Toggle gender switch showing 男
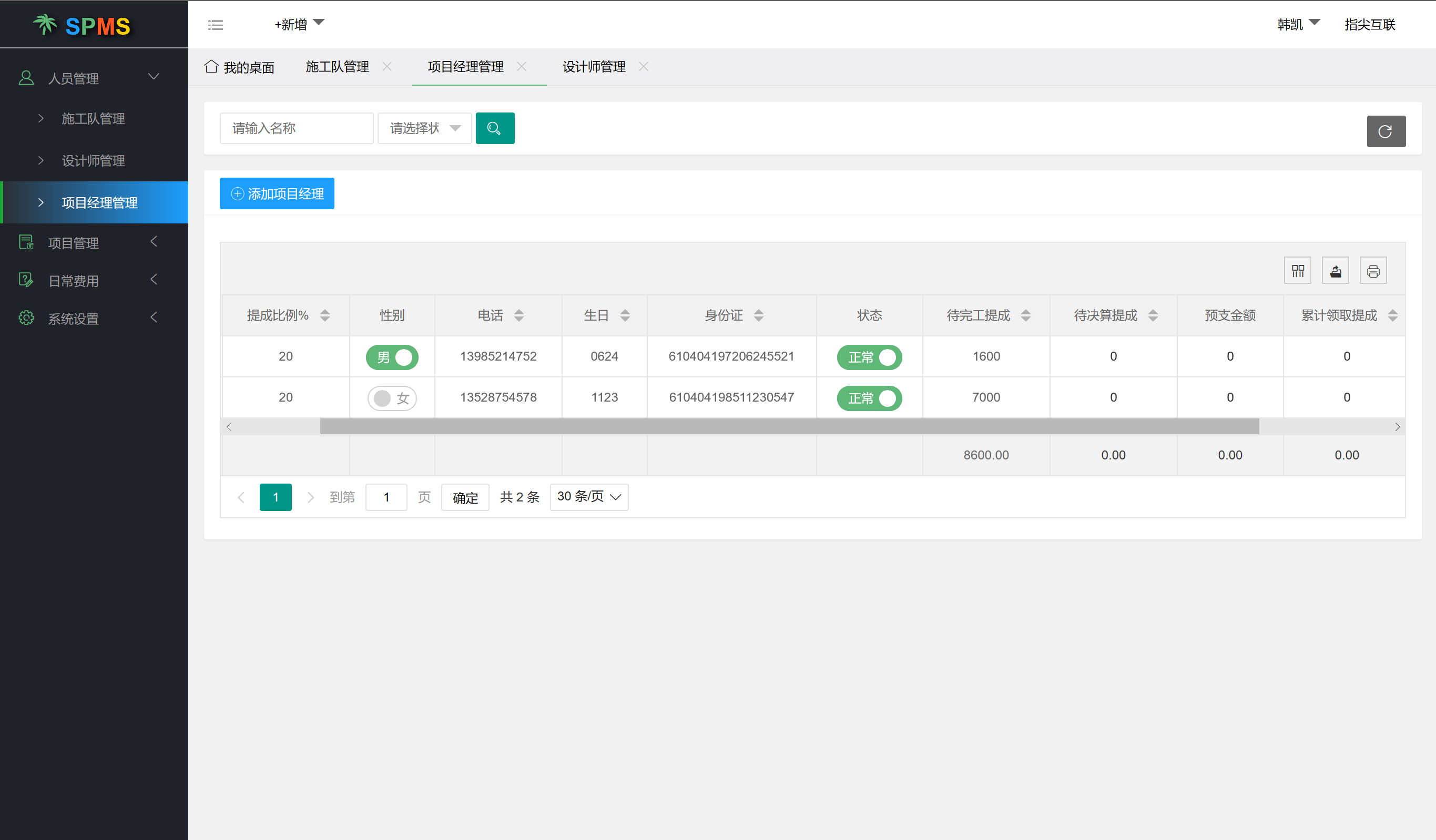The height and width of the screenshot is (840, 1436). [392, 357]
